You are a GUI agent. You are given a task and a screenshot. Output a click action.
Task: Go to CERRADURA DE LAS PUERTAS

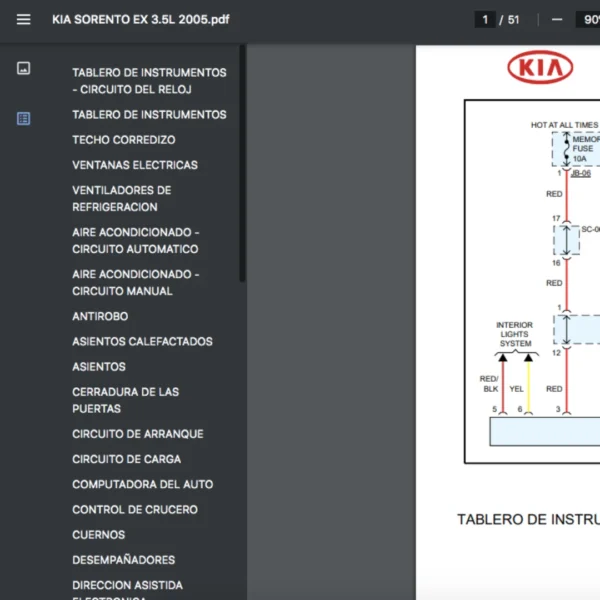coord(125,400)
